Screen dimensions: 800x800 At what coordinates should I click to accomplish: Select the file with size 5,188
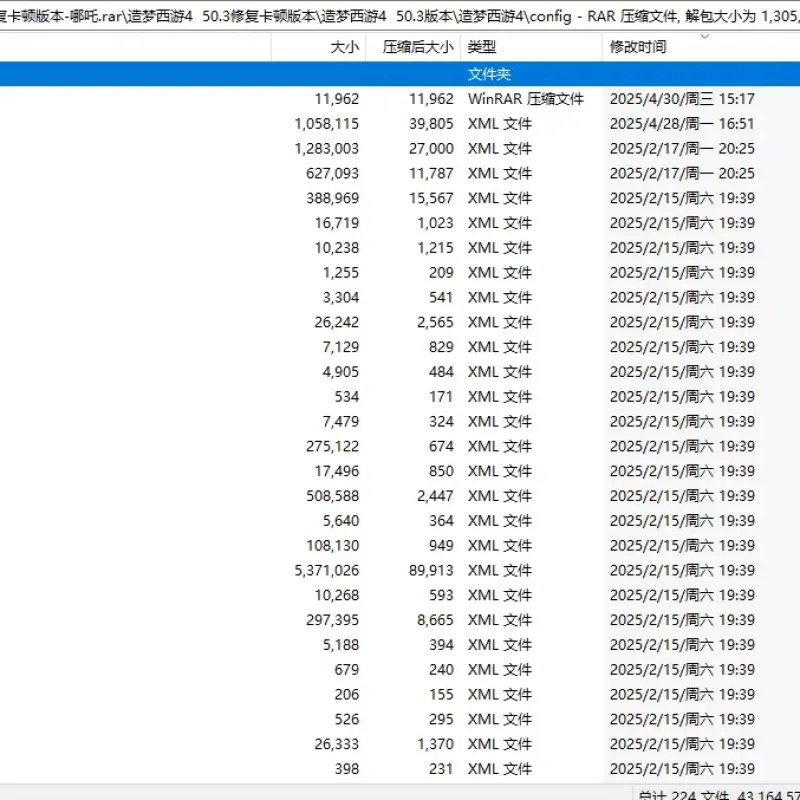point(341,645)
